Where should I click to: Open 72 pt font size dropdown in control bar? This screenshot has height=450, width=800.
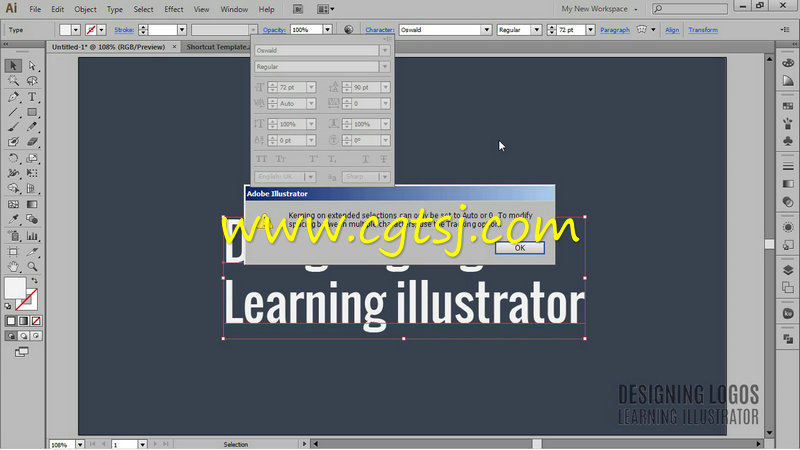(x=590, y=30)
